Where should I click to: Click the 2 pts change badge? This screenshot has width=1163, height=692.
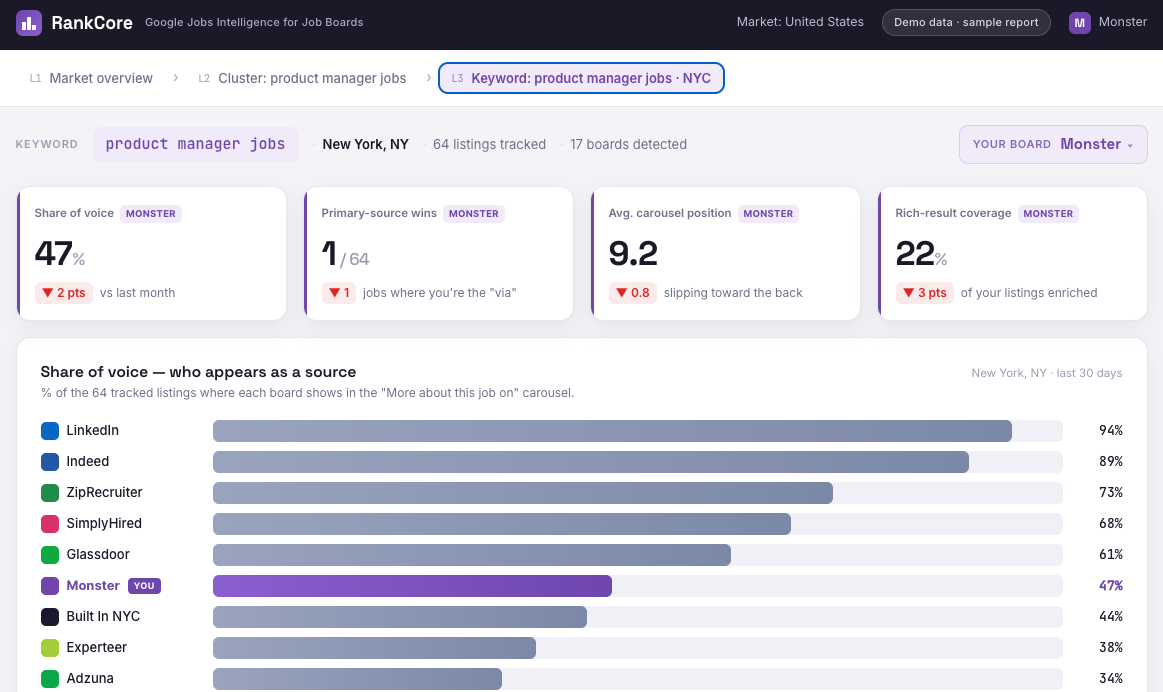(64, 293)
